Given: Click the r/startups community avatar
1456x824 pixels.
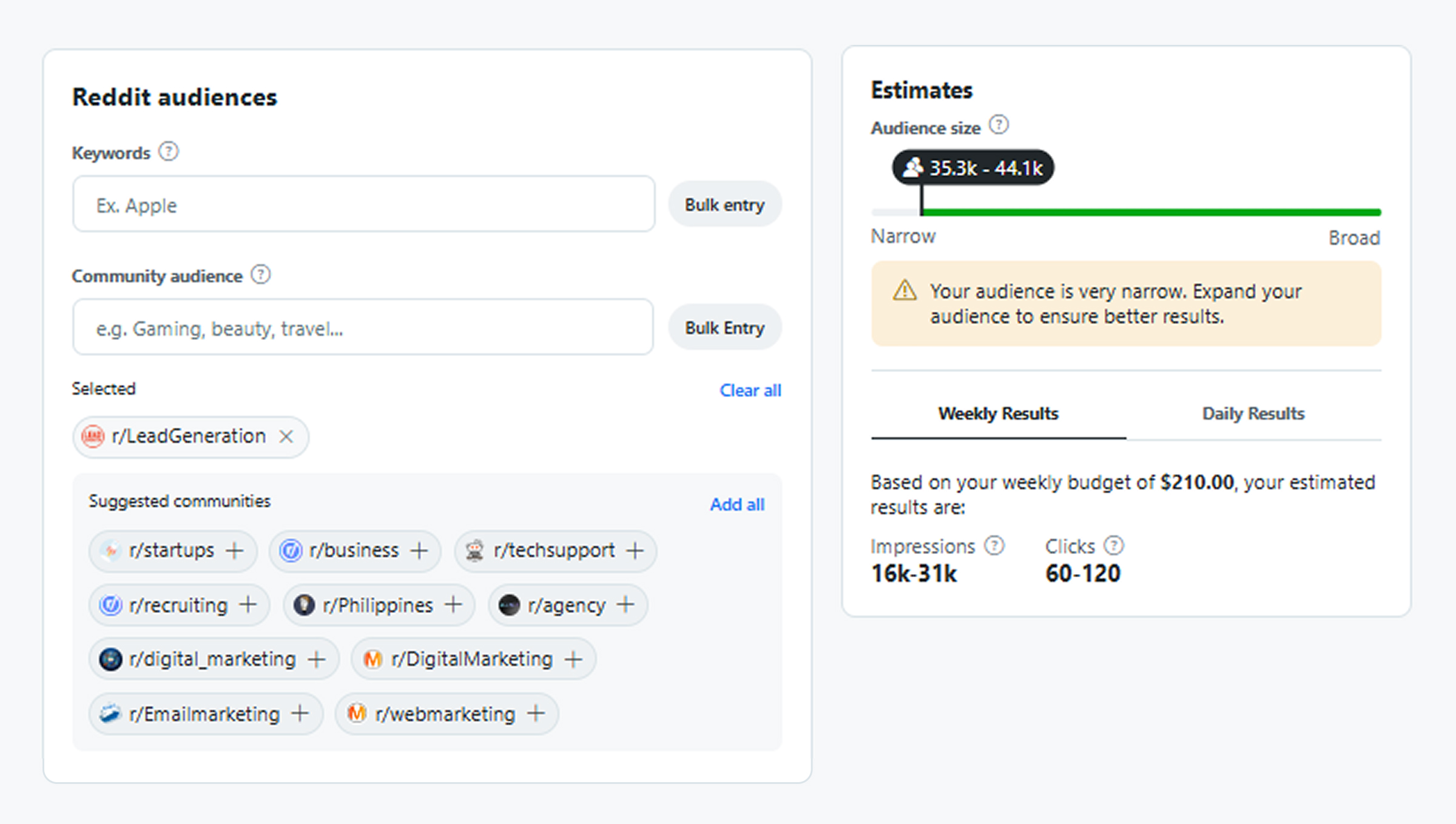Looking at the screenshot, I should (110, 550).
